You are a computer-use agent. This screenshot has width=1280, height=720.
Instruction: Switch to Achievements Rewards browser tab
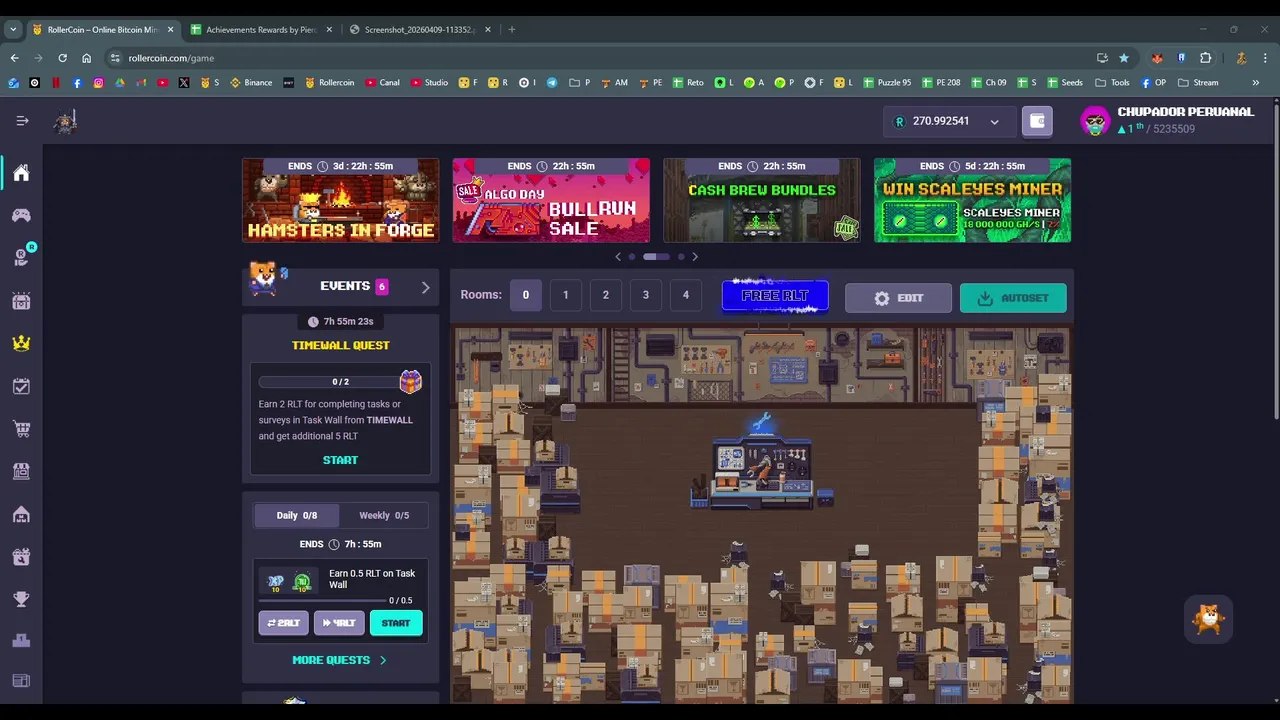tap(262, 29)
